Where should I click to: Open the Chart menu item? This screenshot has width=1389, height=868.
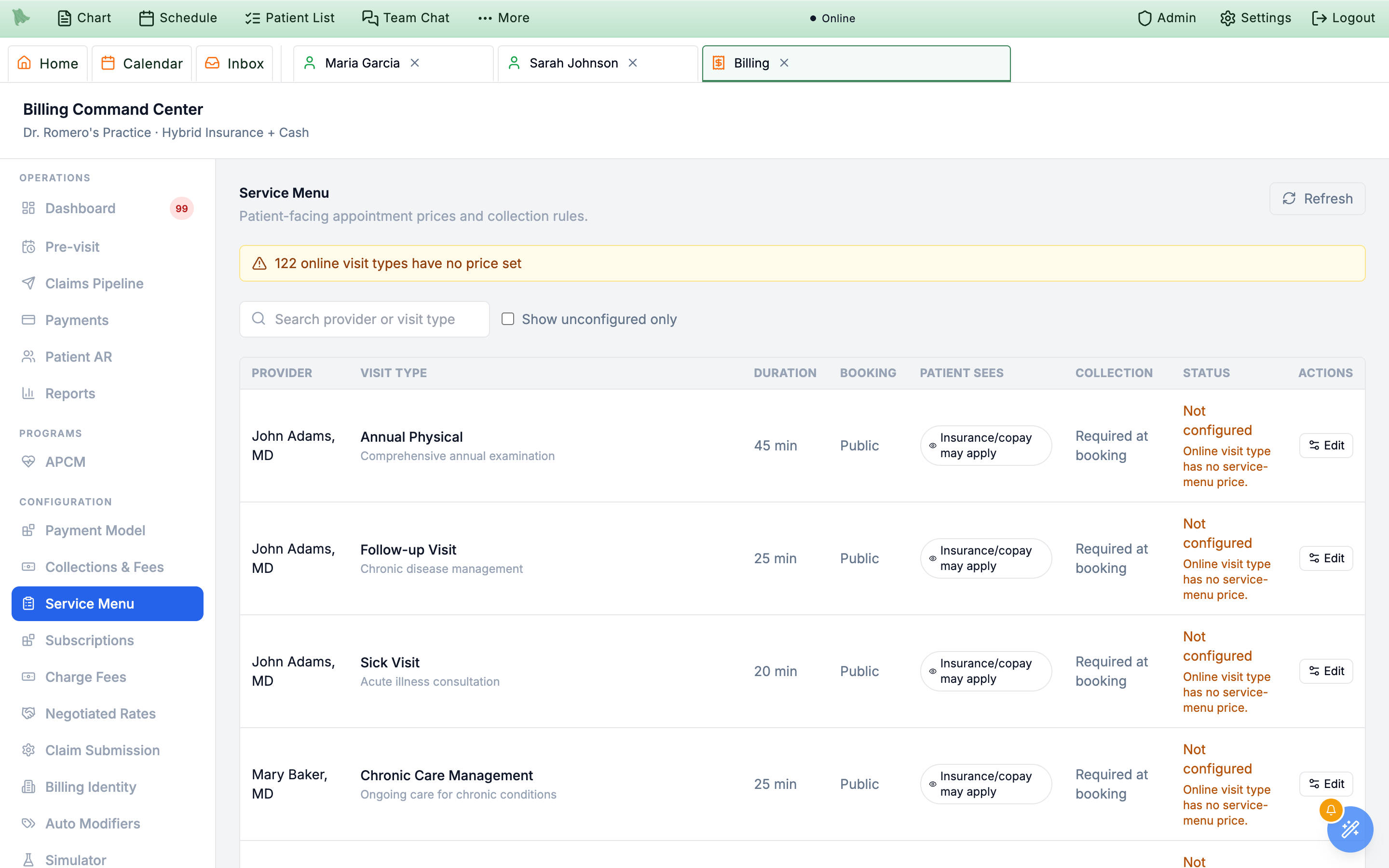[84, 18]
